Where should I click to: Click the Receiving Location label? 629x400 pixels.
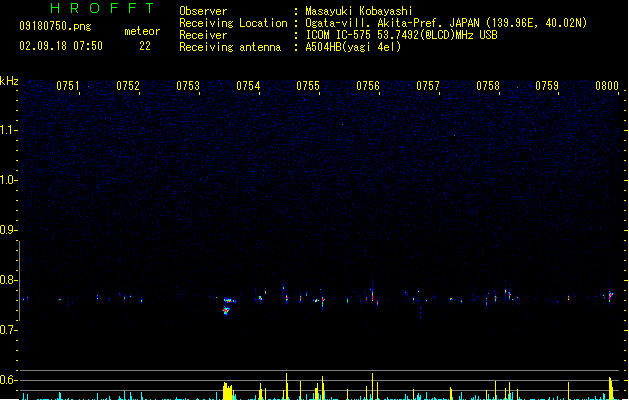(233, 23)
